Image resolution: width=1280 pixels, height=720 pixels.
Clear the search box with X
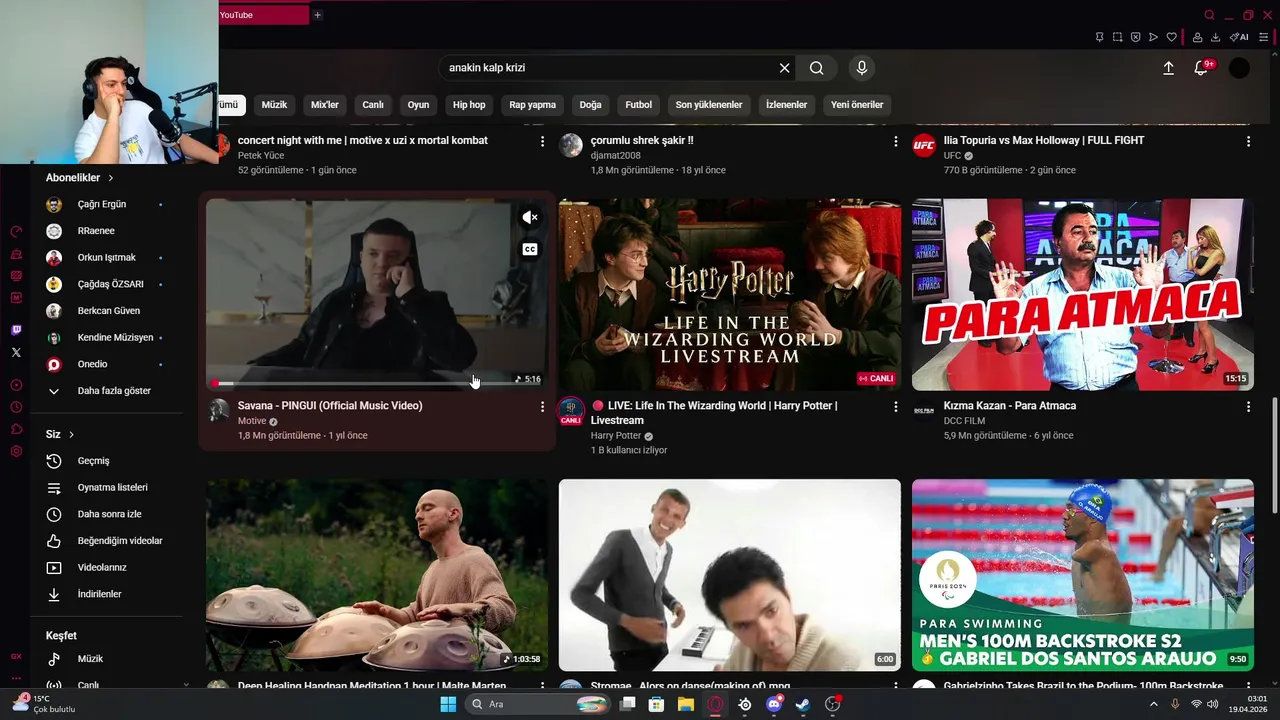pyautogui.click(x=785, y=68)
